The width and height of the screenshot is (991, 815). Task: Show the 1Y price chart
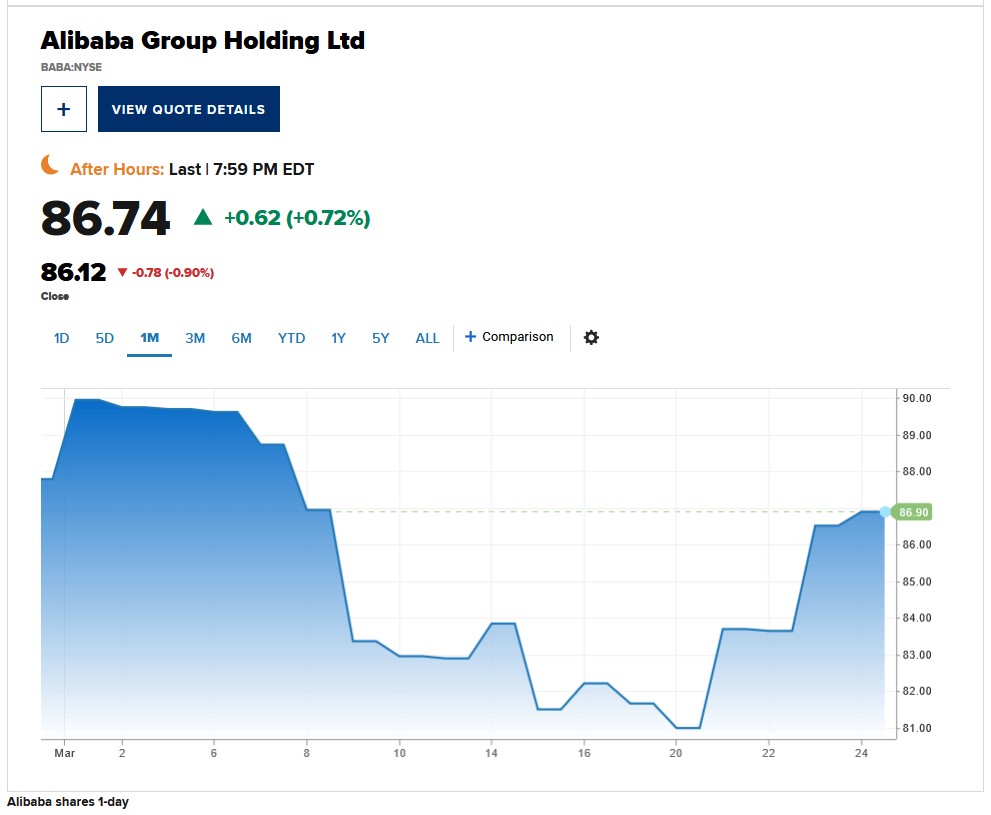tap(338, 338)
